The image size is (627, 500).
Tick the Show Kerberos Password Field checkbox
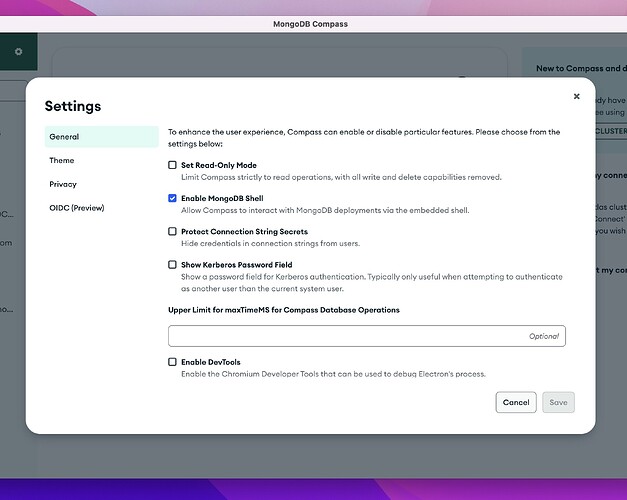tap(173, 264)
